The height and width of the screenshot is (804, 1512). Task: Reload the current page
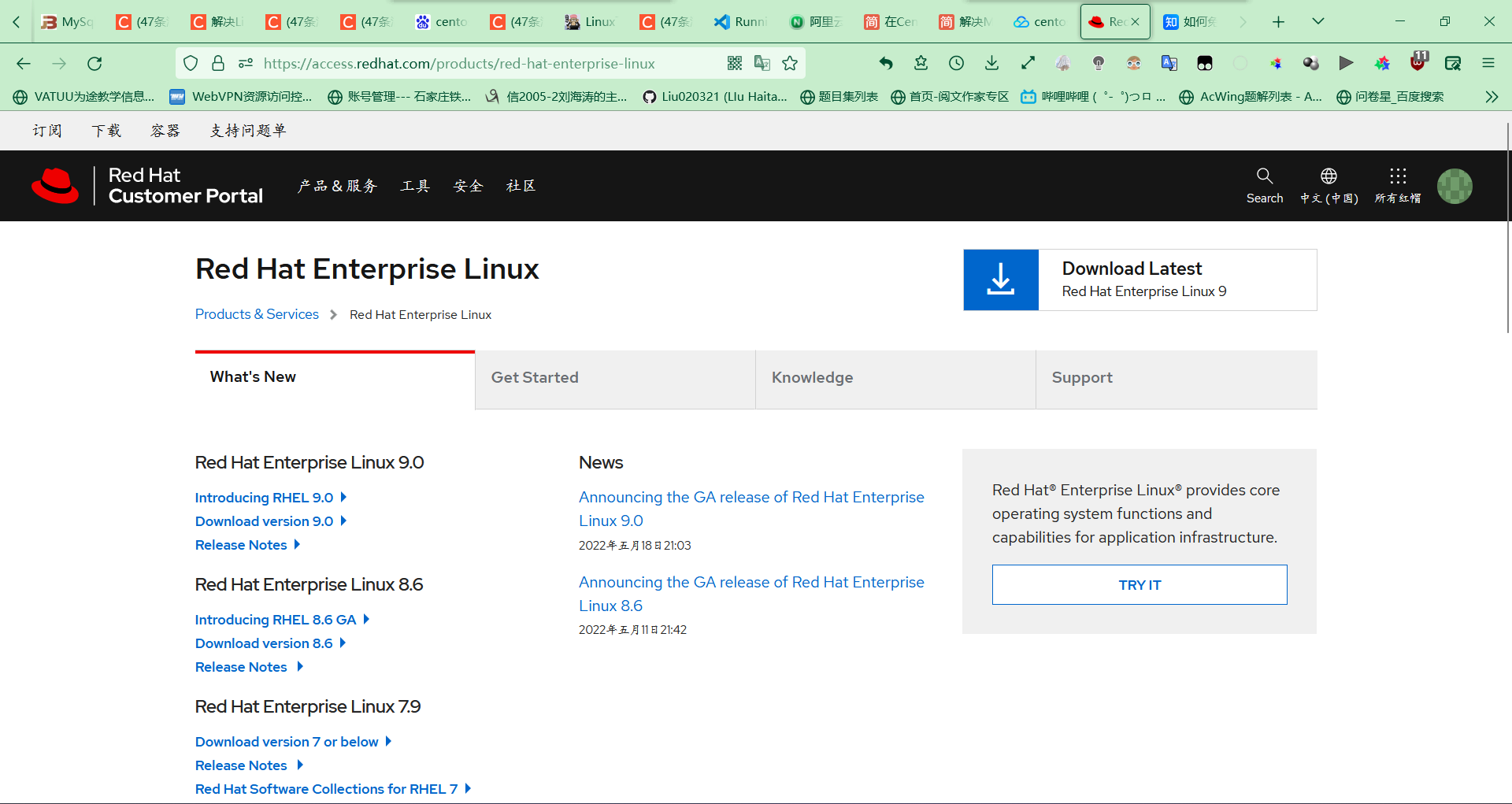pyautogui.click(x=94, y=64)
